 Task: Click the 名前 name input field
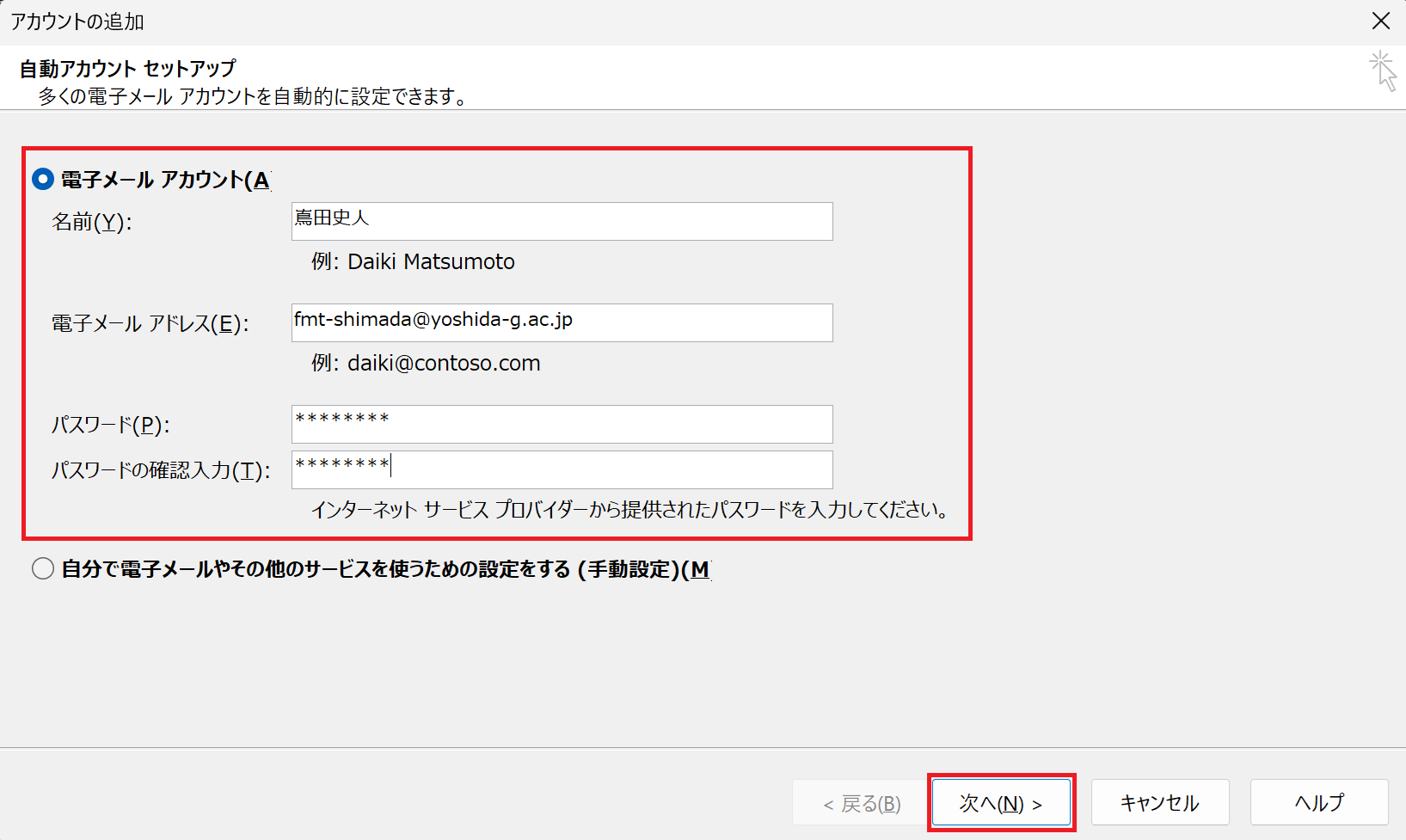(562, 221)
